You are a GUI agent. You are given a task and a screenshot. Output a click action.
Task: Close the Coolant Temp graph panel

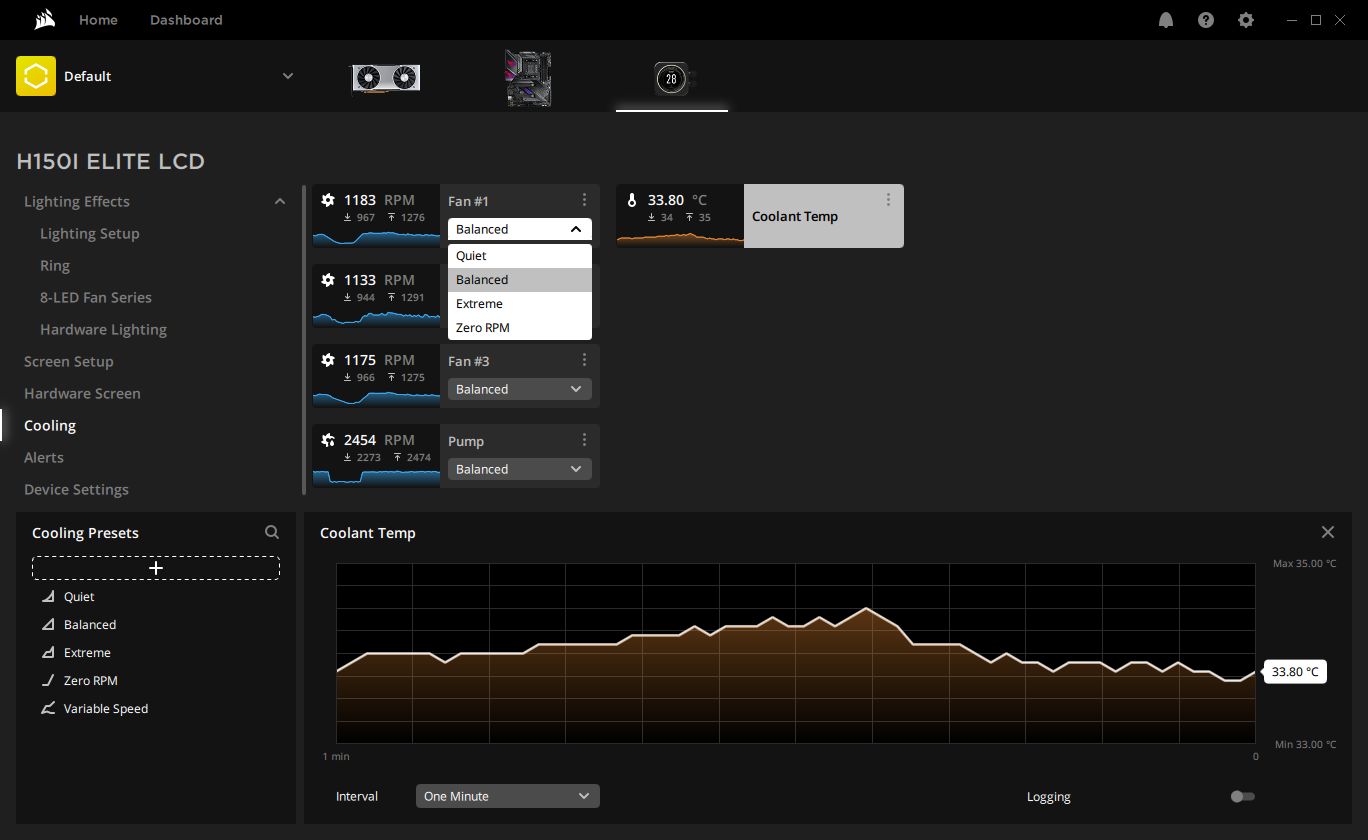click(1328, 532)
